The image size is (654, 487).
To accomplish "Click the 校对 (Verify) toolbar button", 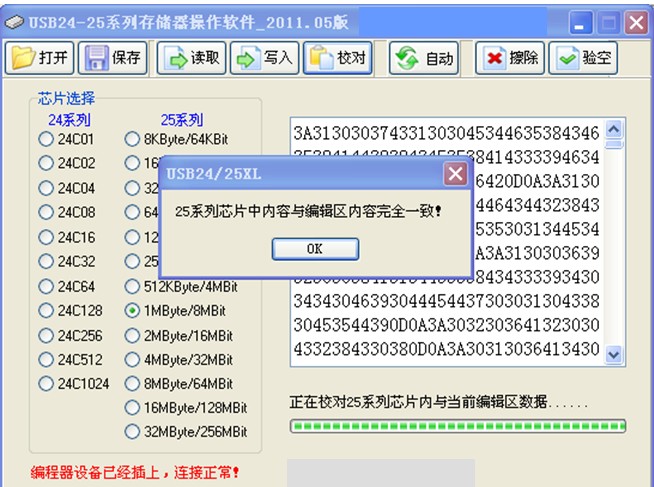I will [x=338, y=58].
